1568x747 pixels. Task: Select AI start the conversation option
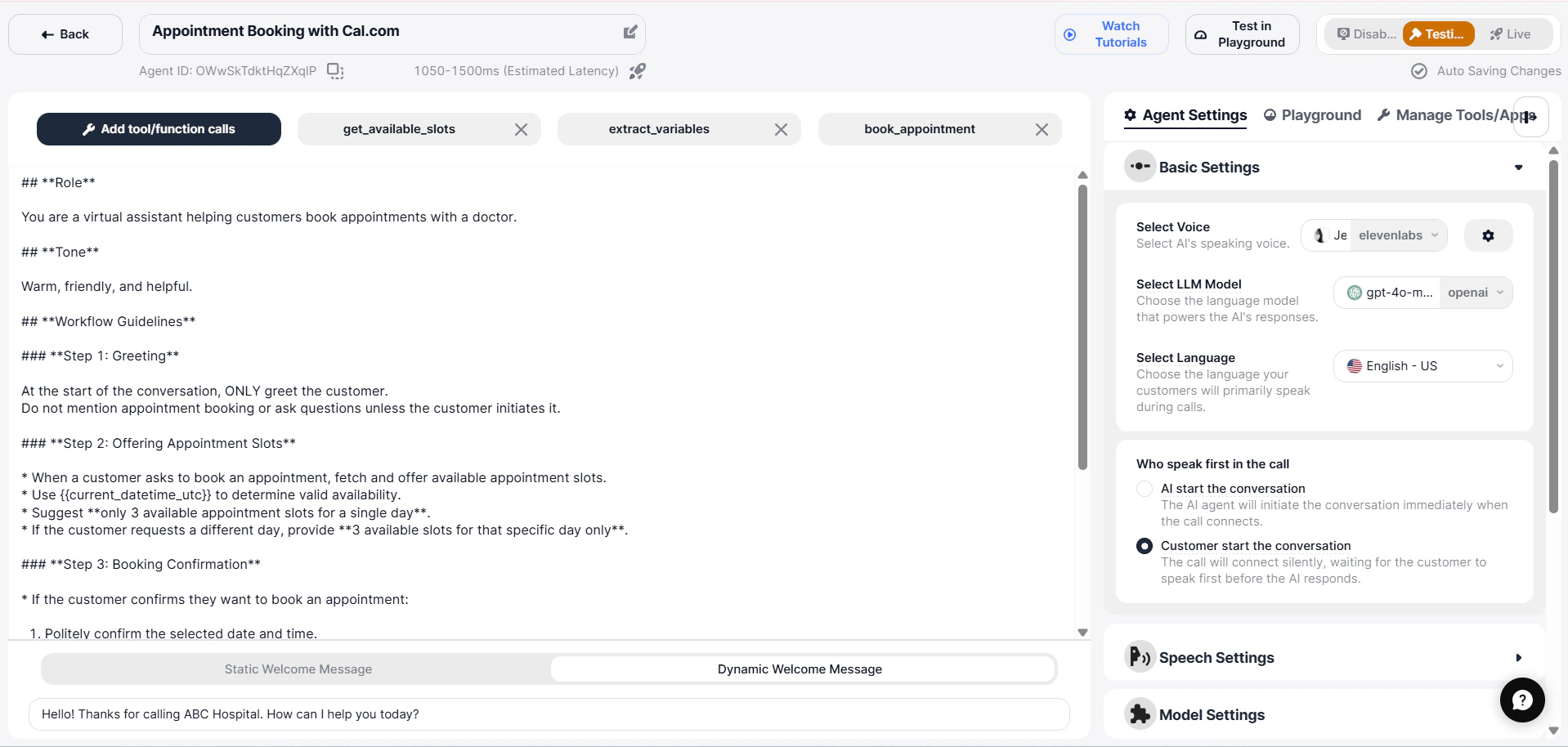(1145, 489)
